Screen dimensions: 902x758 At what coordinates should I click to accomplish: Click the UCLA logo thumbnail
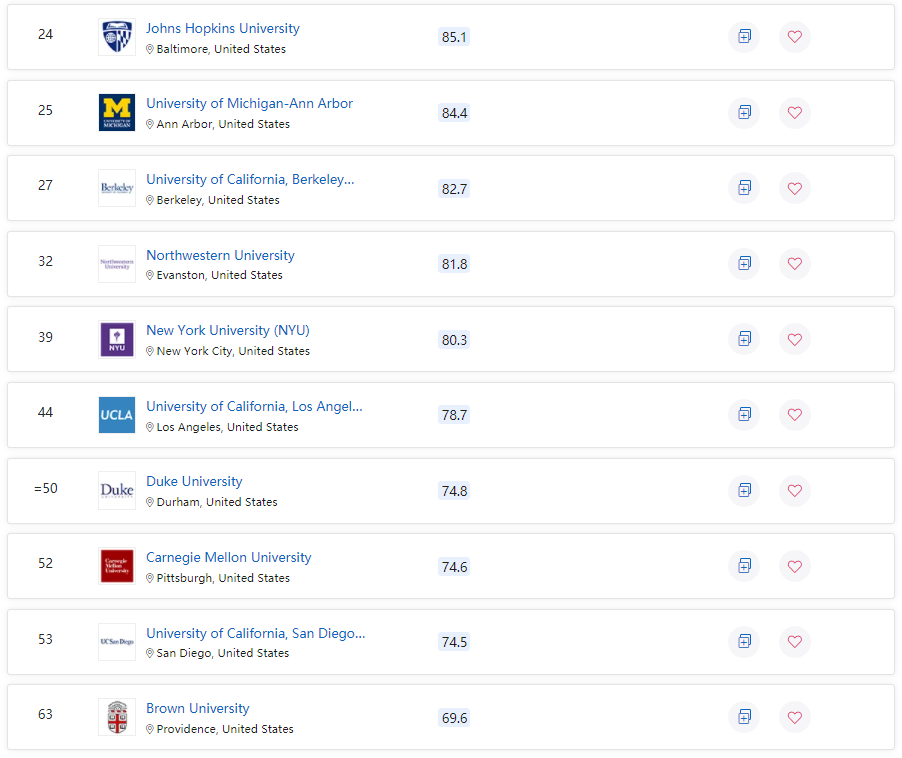point(117,415)
